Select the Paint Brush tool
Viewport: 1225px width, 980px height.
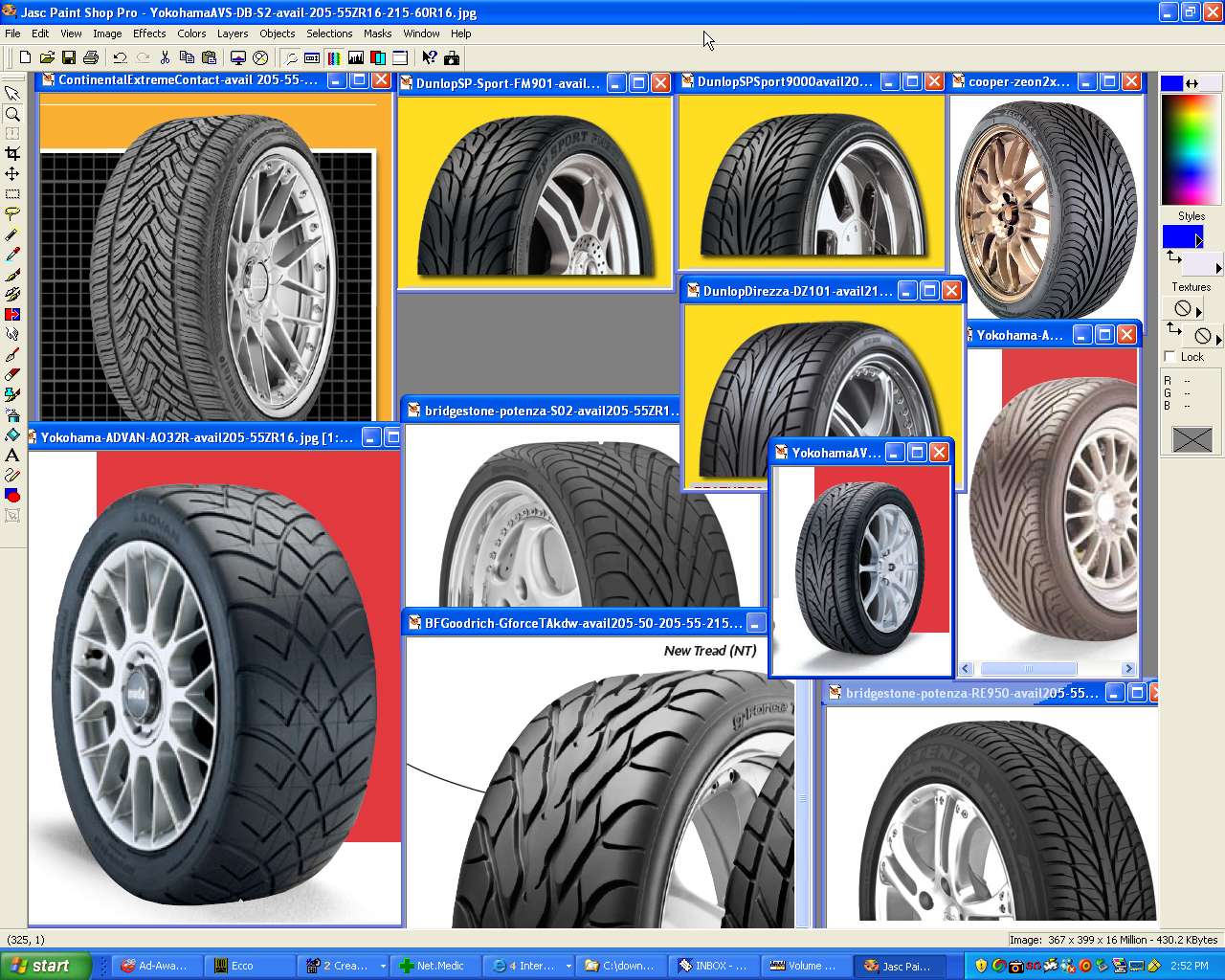tap(12, 275)
